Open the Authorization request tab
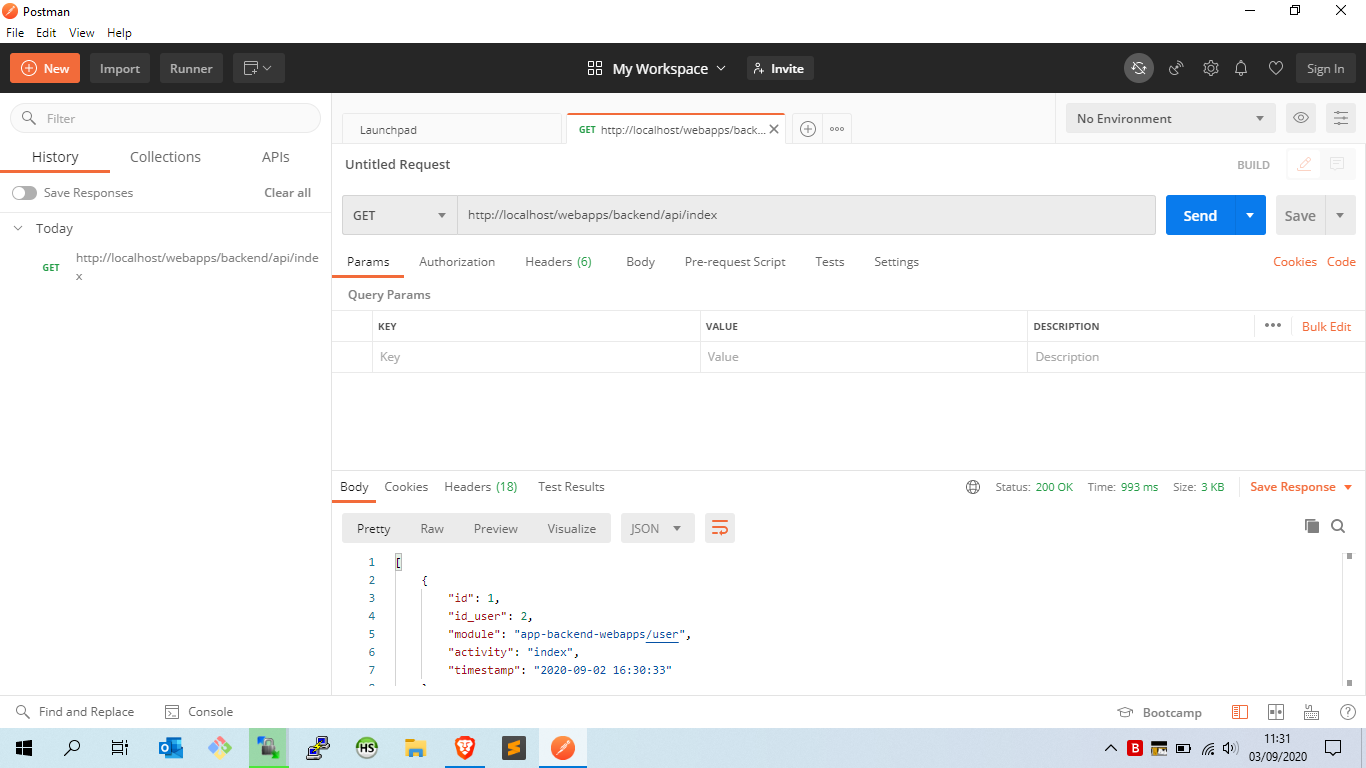 [x=457, y=262]
